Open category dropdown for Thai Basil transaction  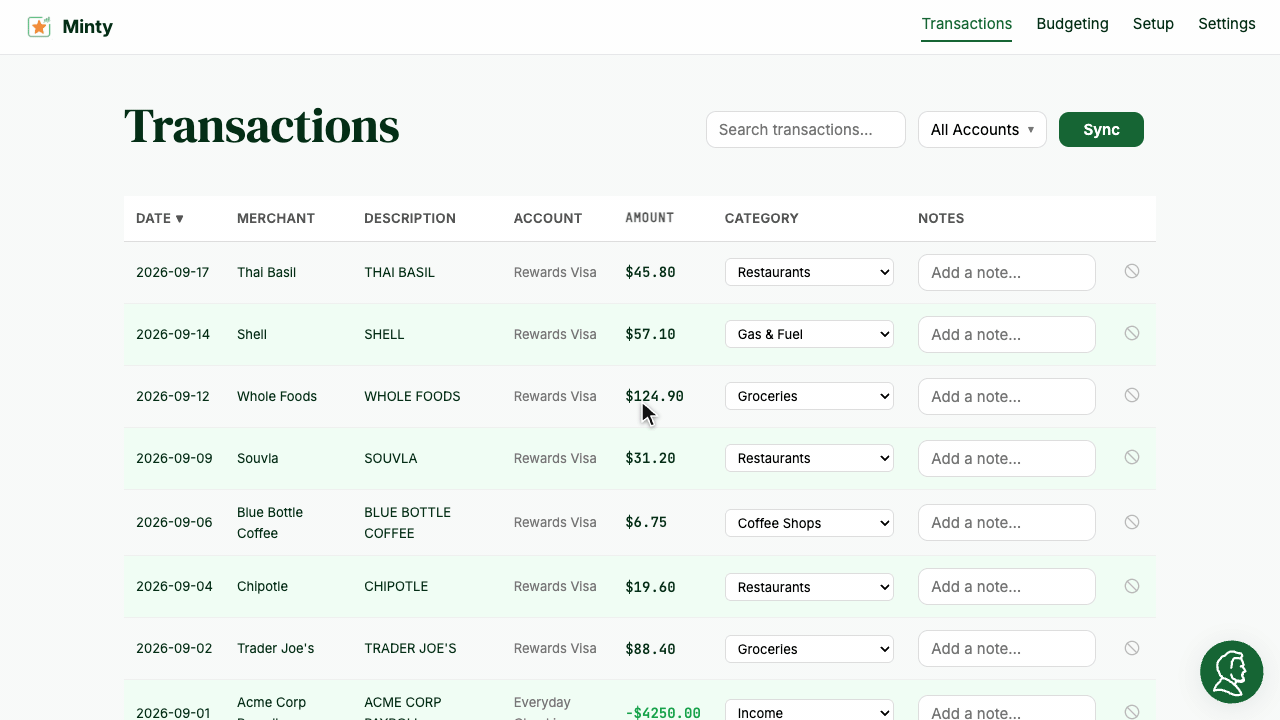[809, 272]
